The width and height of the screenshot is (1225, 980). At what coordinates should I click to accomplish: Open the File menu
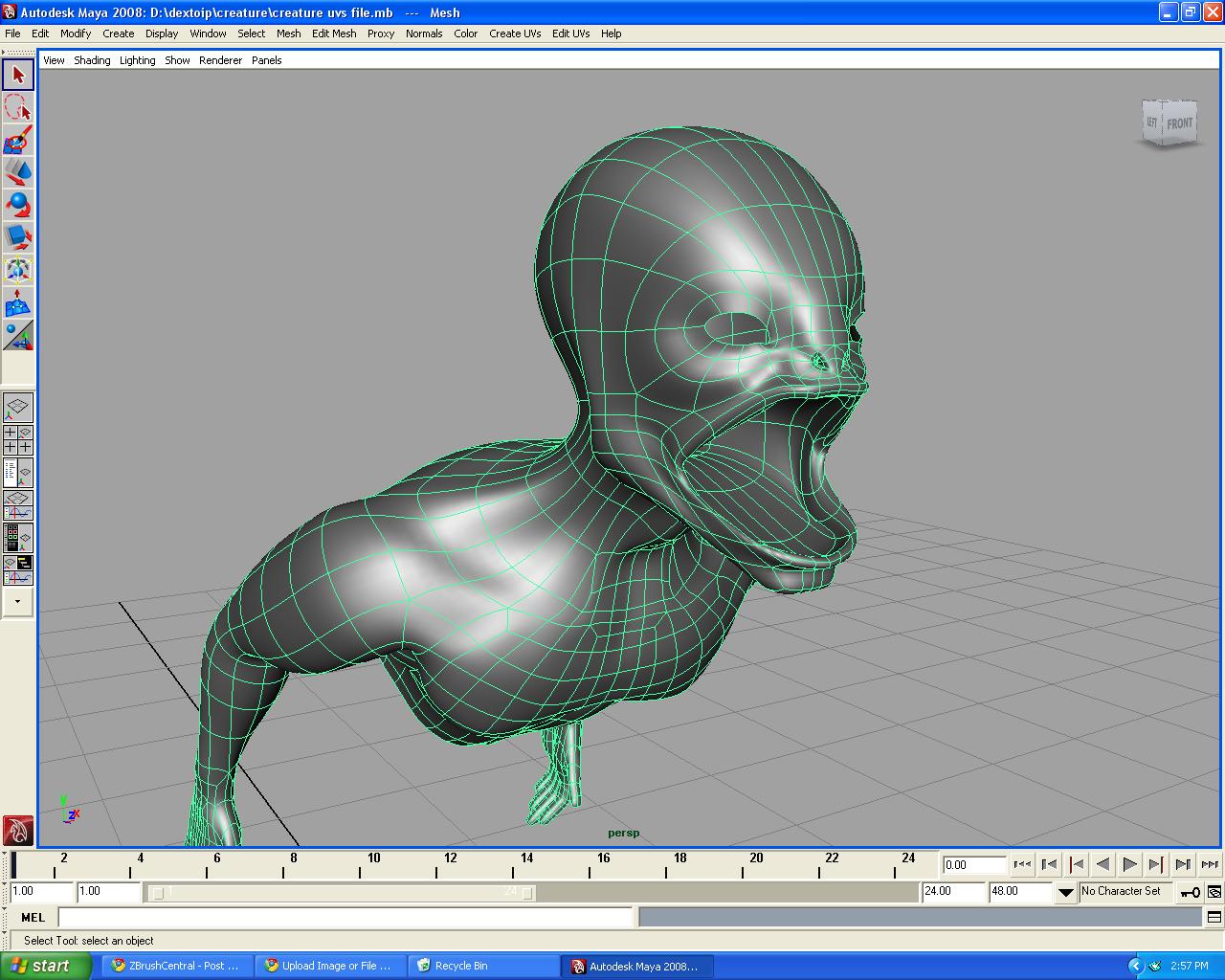[x=12, y=33]
